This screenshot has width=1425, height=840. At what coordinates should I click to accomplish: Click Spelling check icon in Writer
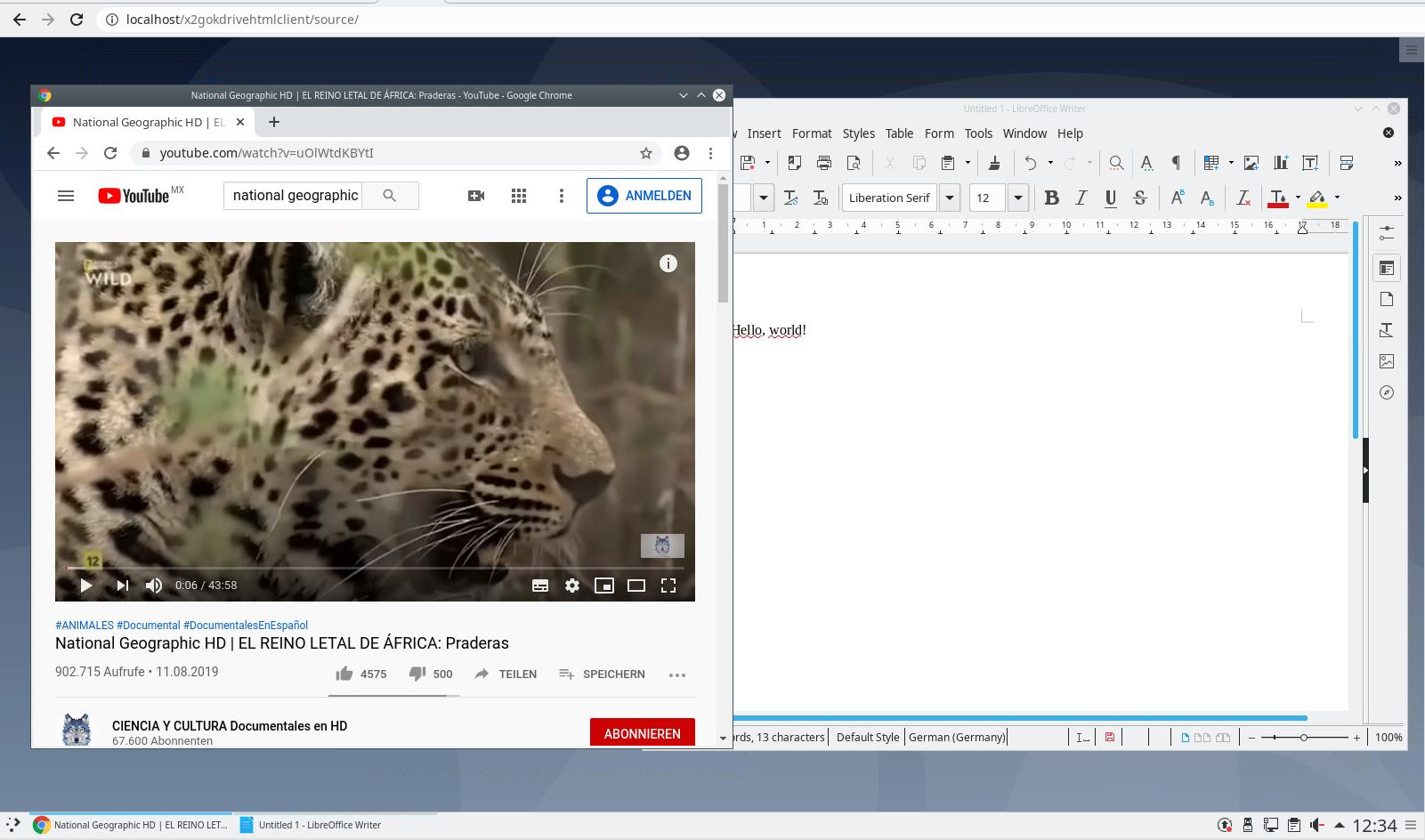[1147, 163]
